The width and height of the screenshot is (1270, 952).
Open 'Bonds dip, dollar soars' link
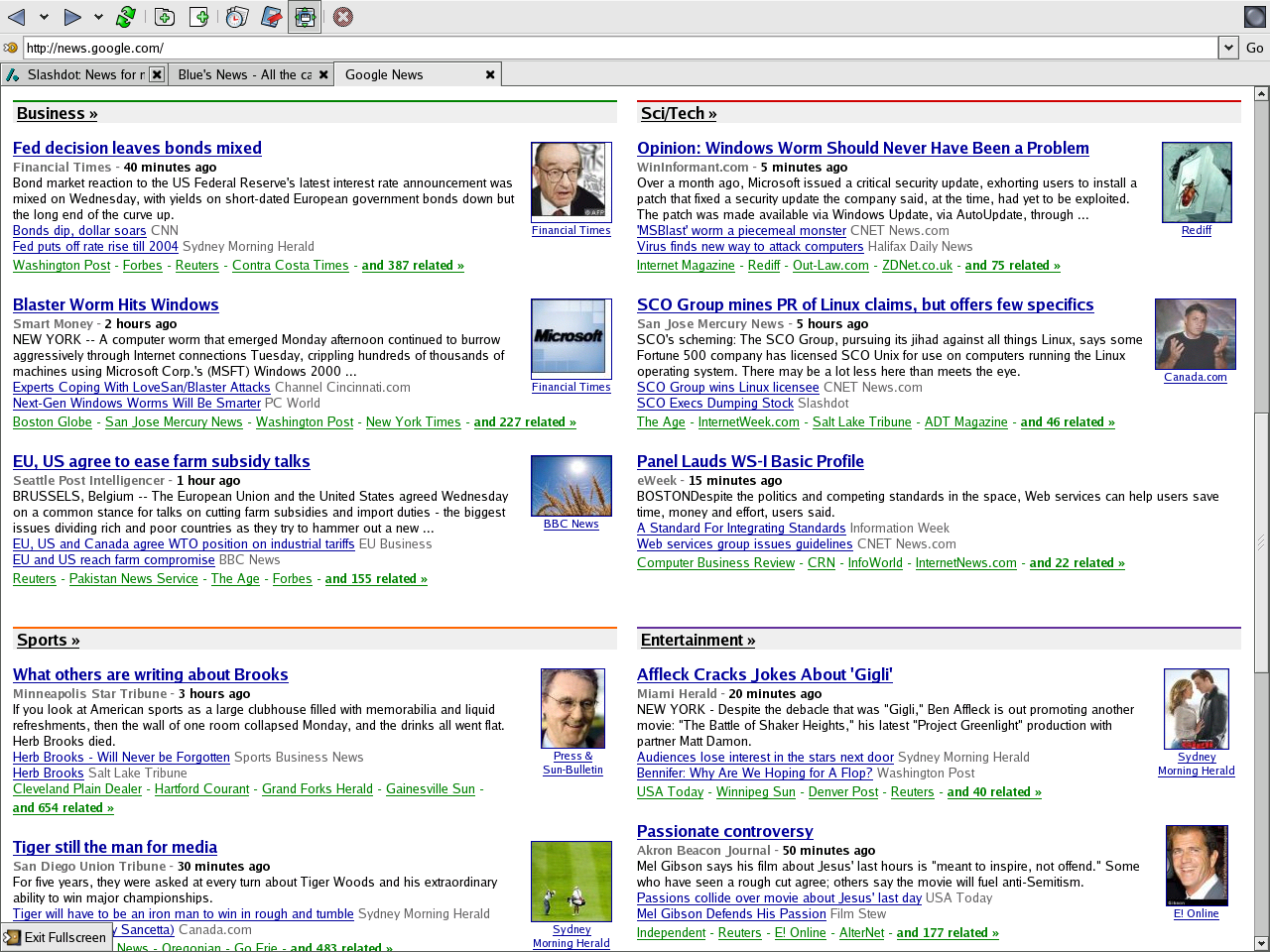click(x=79, y=230)
